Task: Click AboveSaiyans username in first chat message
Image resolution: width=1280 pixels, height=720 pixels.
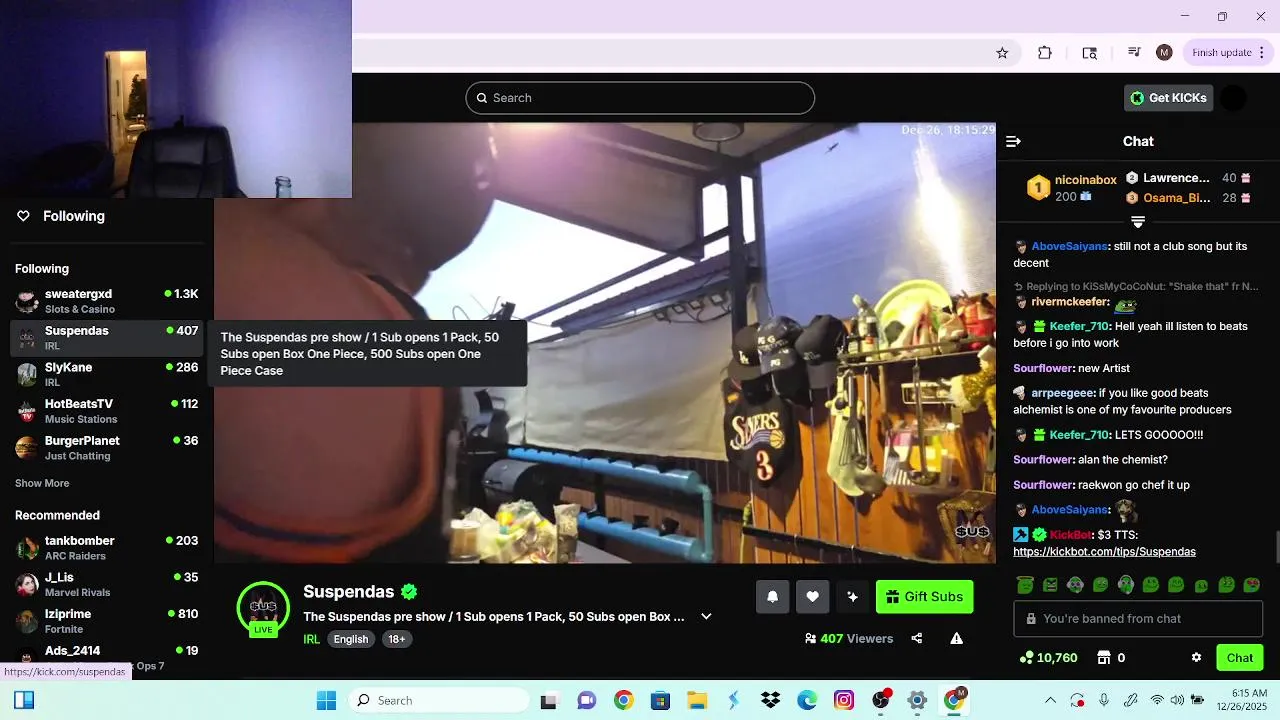Action: click(x=1069, y=246)
